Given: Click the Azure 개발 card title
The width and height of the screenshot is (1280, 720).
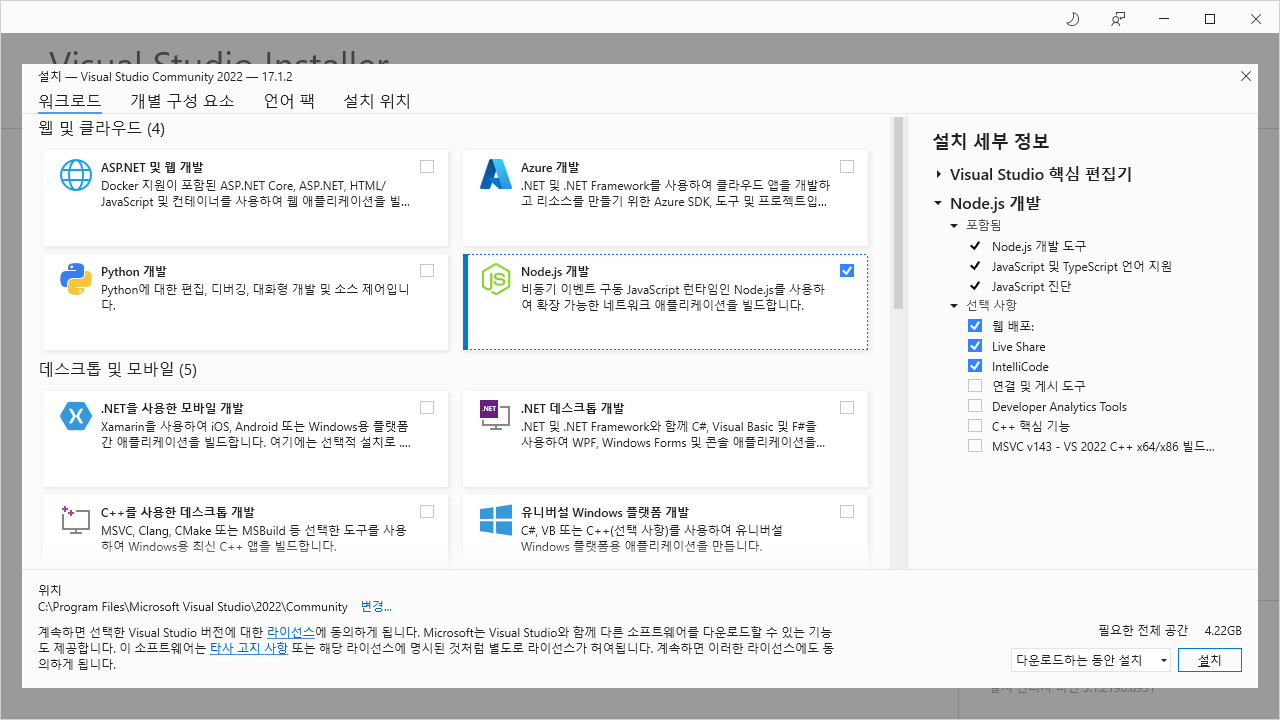Looking at the screenshot, I should click(550, 167).
